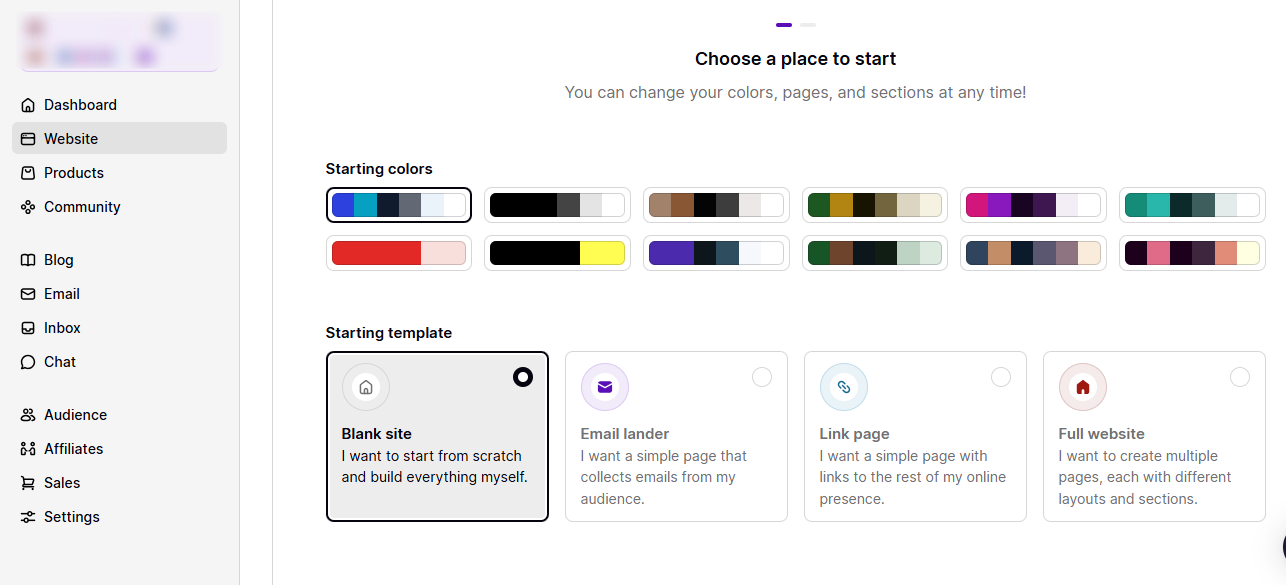Select the Full website radio button
The image size is (1286, 585).
(1240, 377)
